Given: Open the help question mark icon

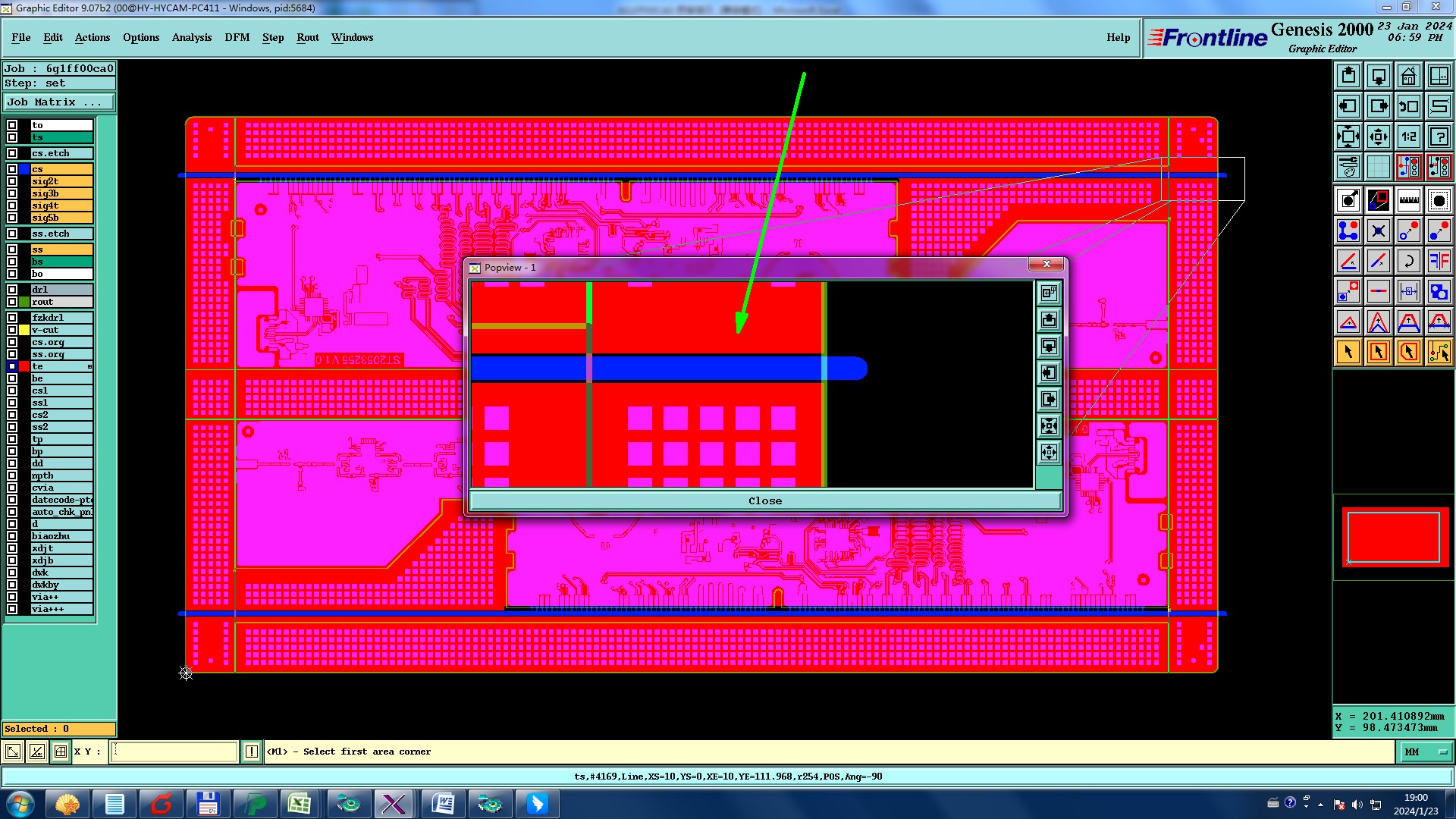Looking at the screenshot, I should pyautogui.click(x=1439, y=136).
